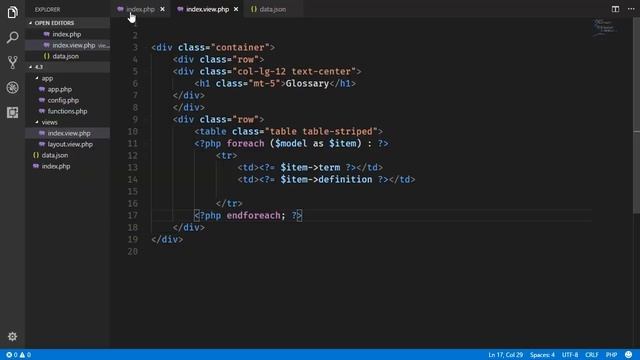Click the PHP icon on index.view.php tab
640x360 pixels.
point(180,9)
